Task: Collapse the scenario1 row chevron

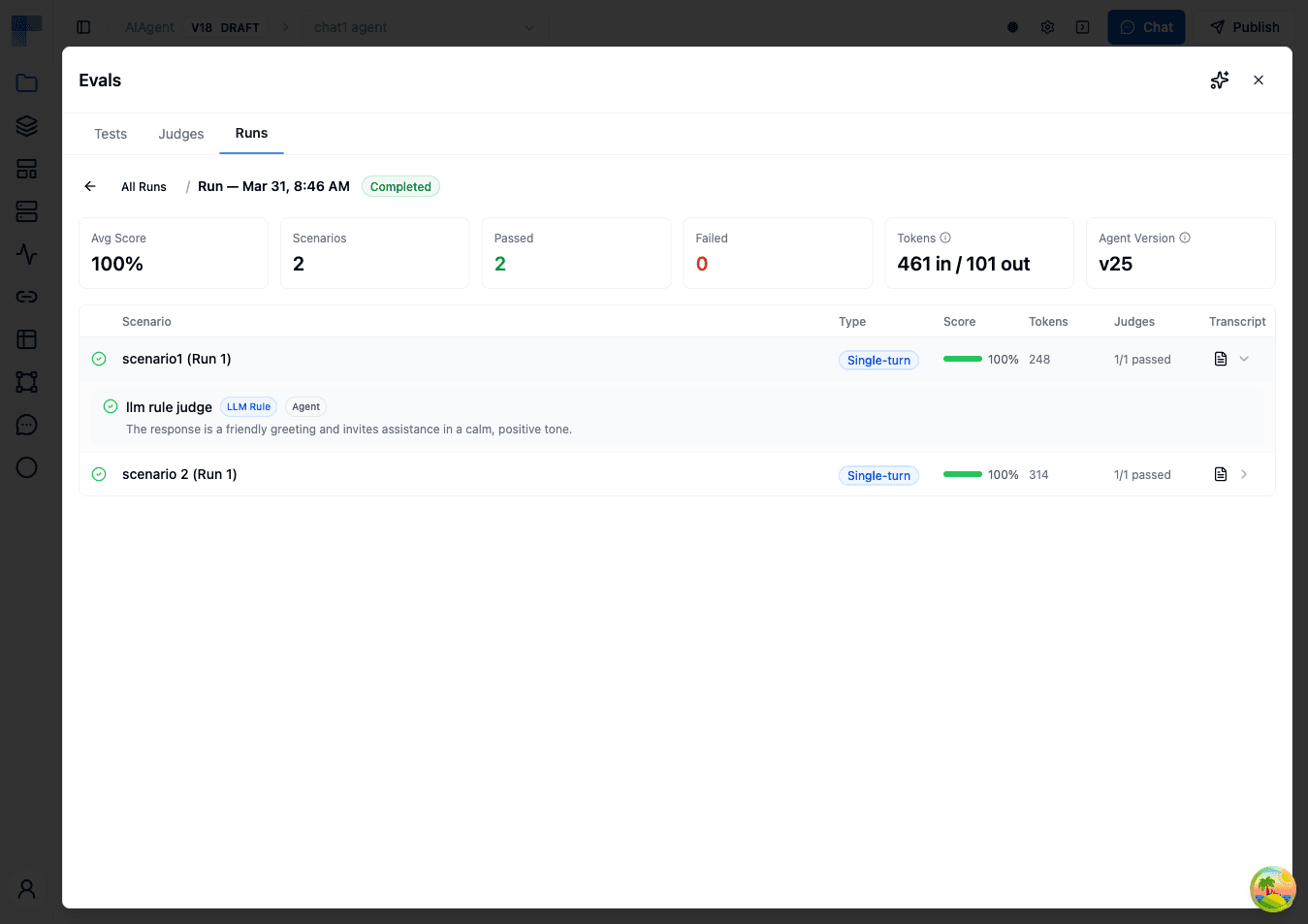Action: 1244,359
